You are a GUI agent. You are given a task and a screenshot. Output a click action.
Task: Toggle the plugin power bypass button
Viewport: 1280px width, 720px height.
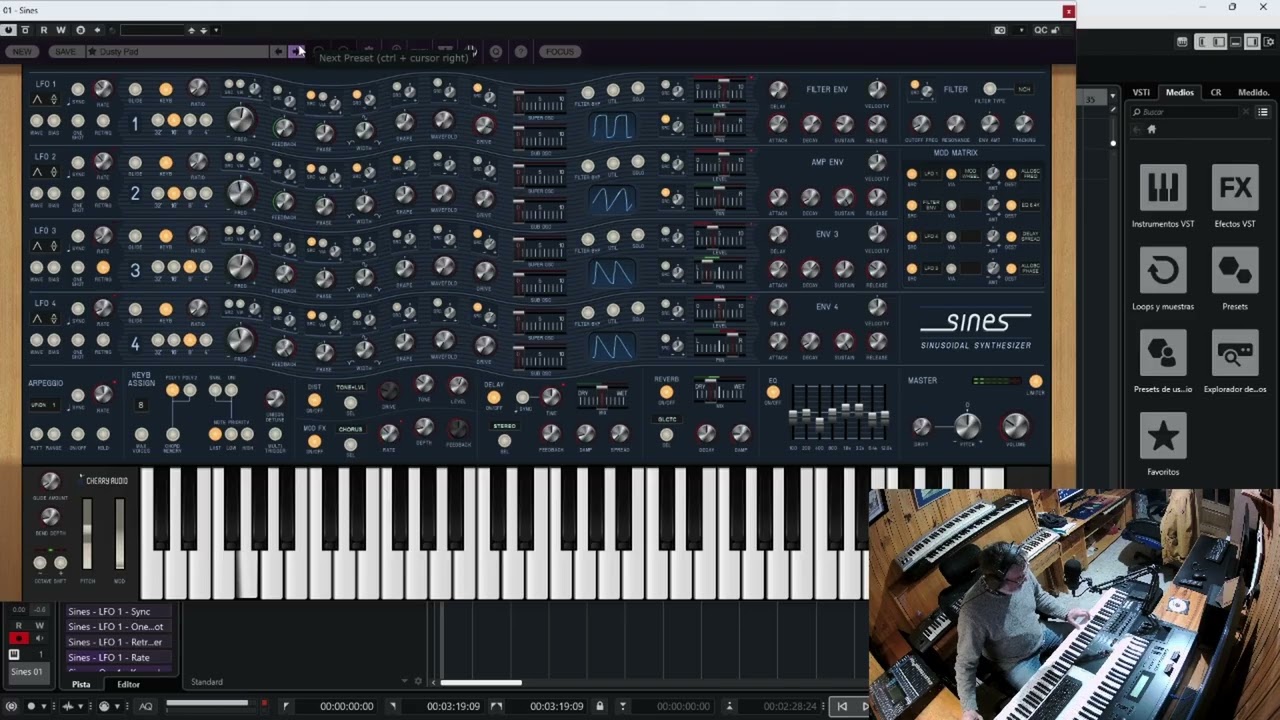pos(9,30)
